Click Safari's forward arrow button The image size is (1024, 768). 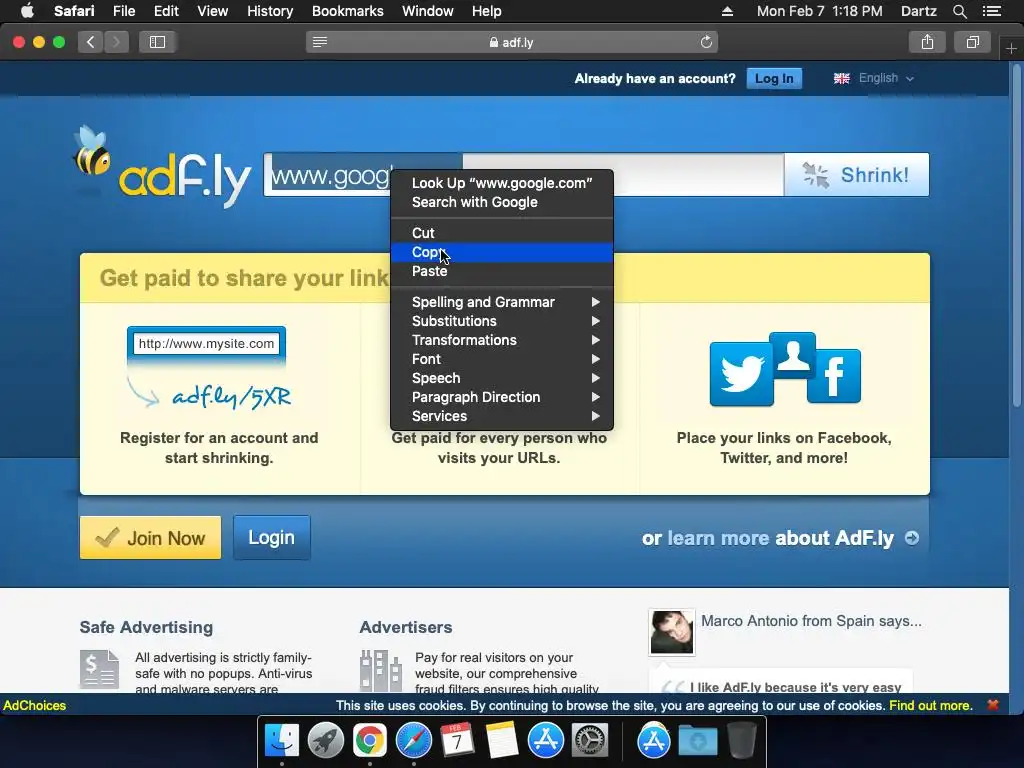(x=116, y=42)
